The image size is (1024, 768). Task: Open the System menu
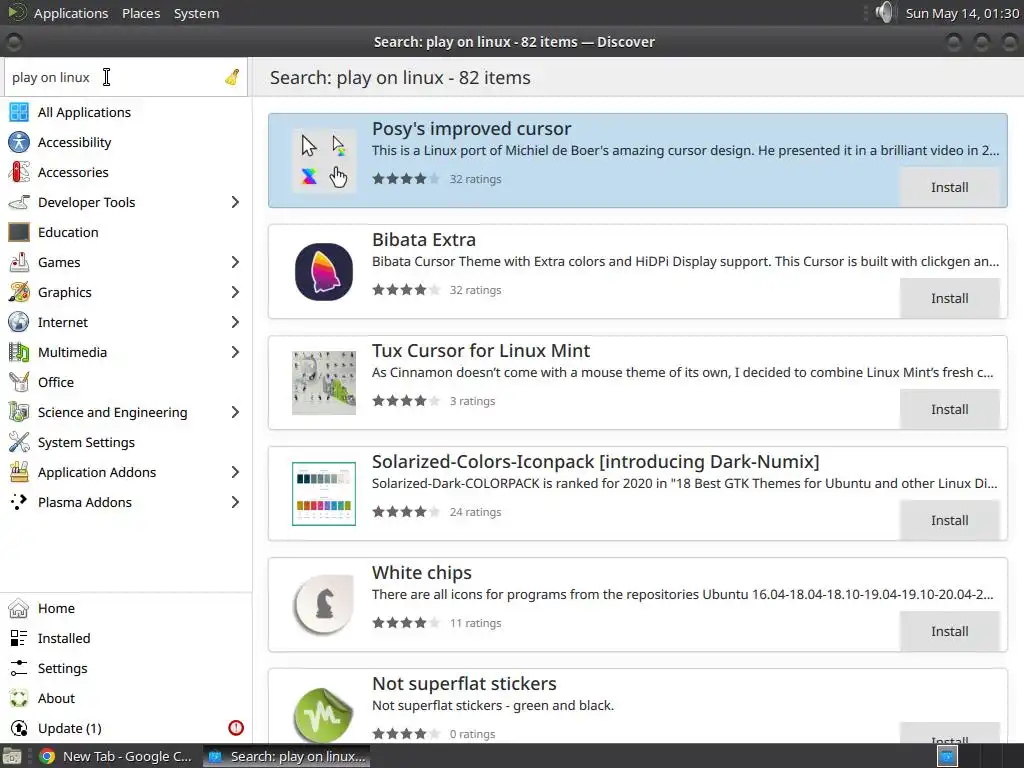(x=196, y=13)
